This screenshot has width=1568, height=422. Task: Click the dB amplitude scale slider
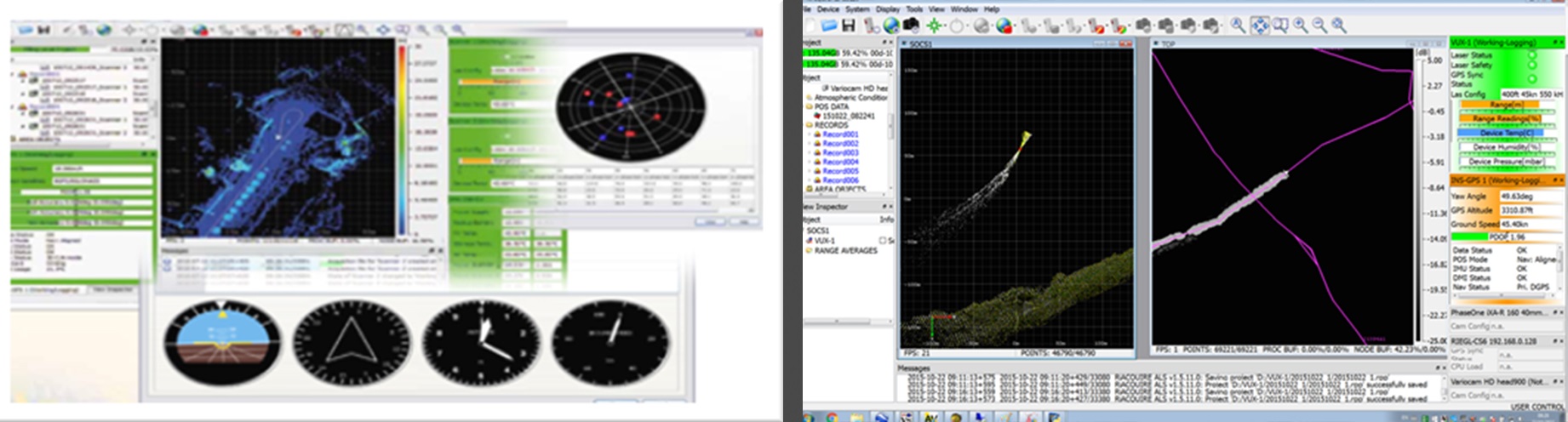tap(1416, 196)
